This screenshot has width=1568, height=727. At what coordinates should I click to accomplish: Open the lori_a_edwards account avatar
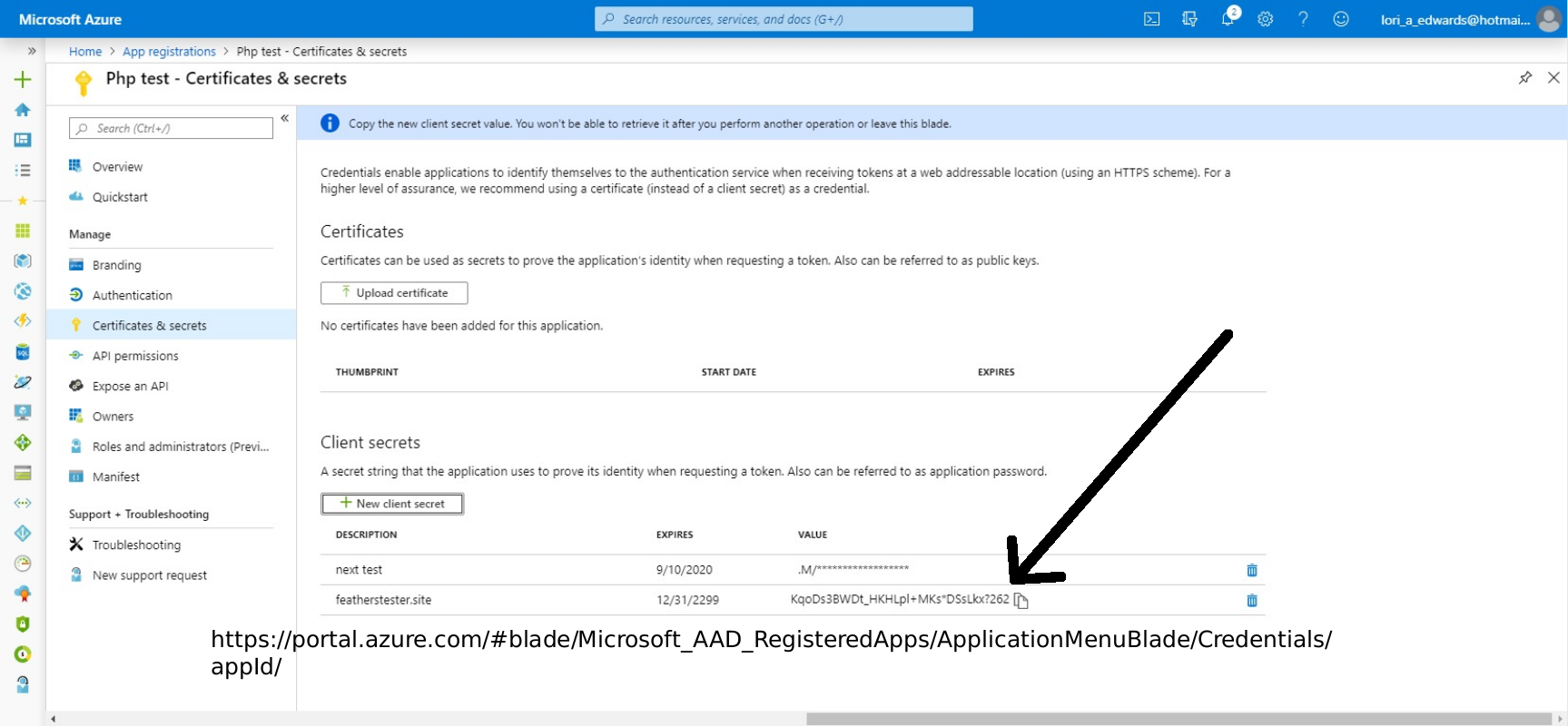coord(1549,19)
